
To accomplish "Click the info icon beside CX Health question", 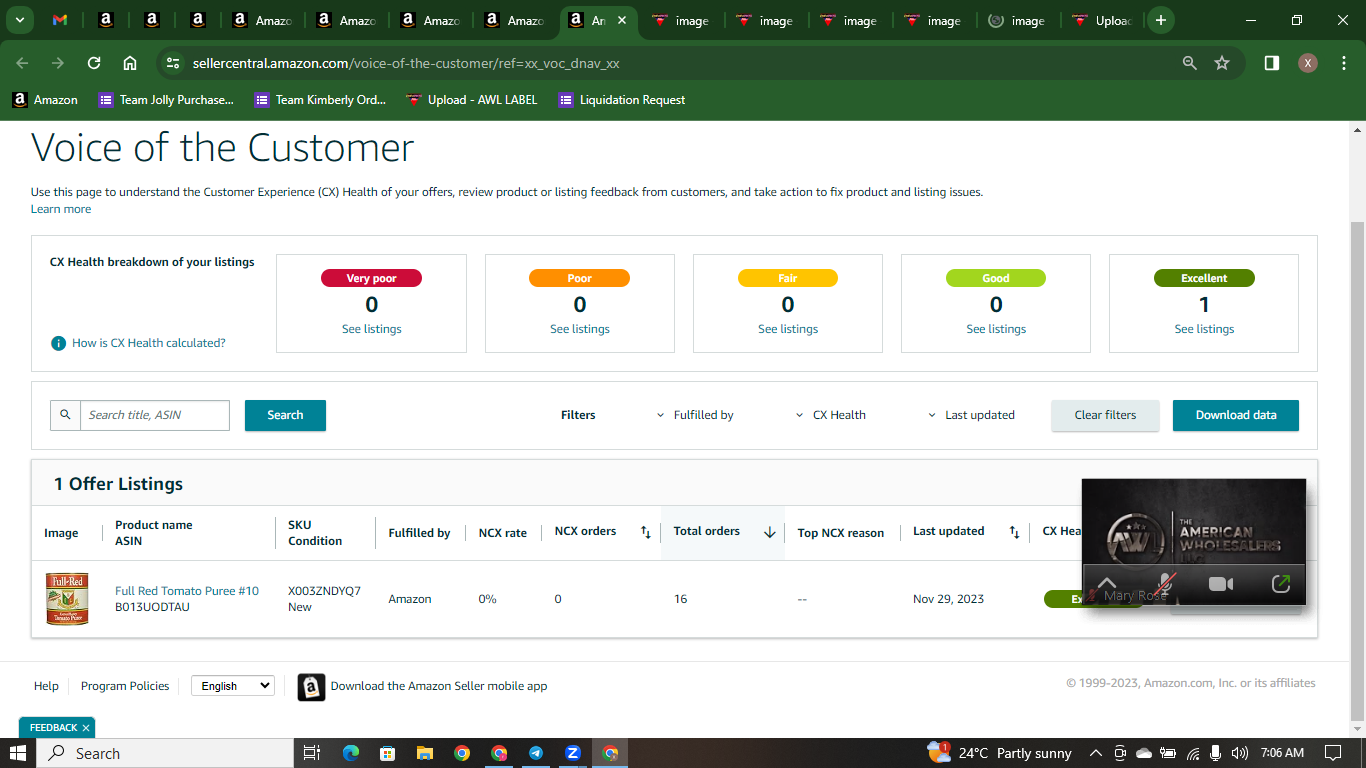I will 59,343.
